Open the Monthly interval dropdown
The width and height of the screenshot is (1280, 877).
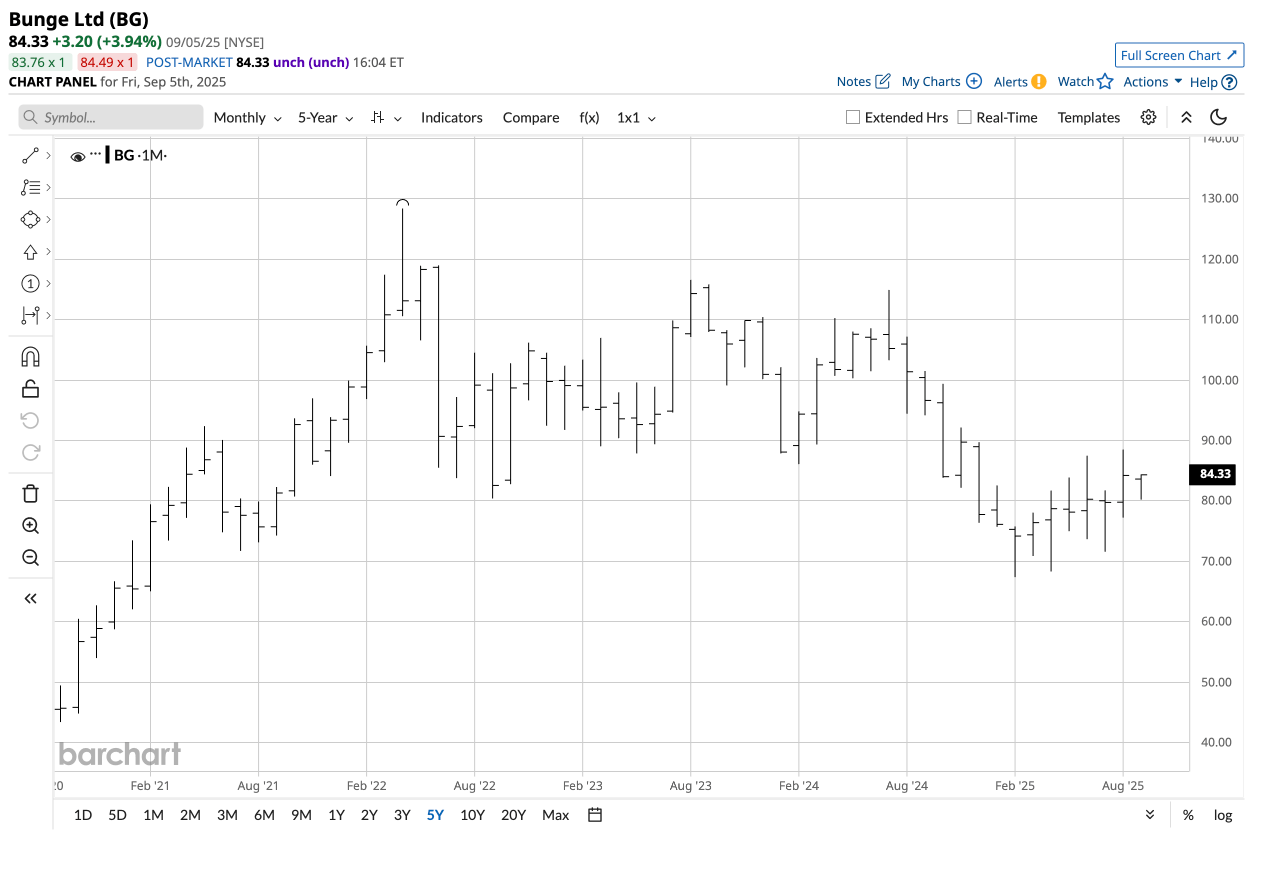click(x=246, y=117)
